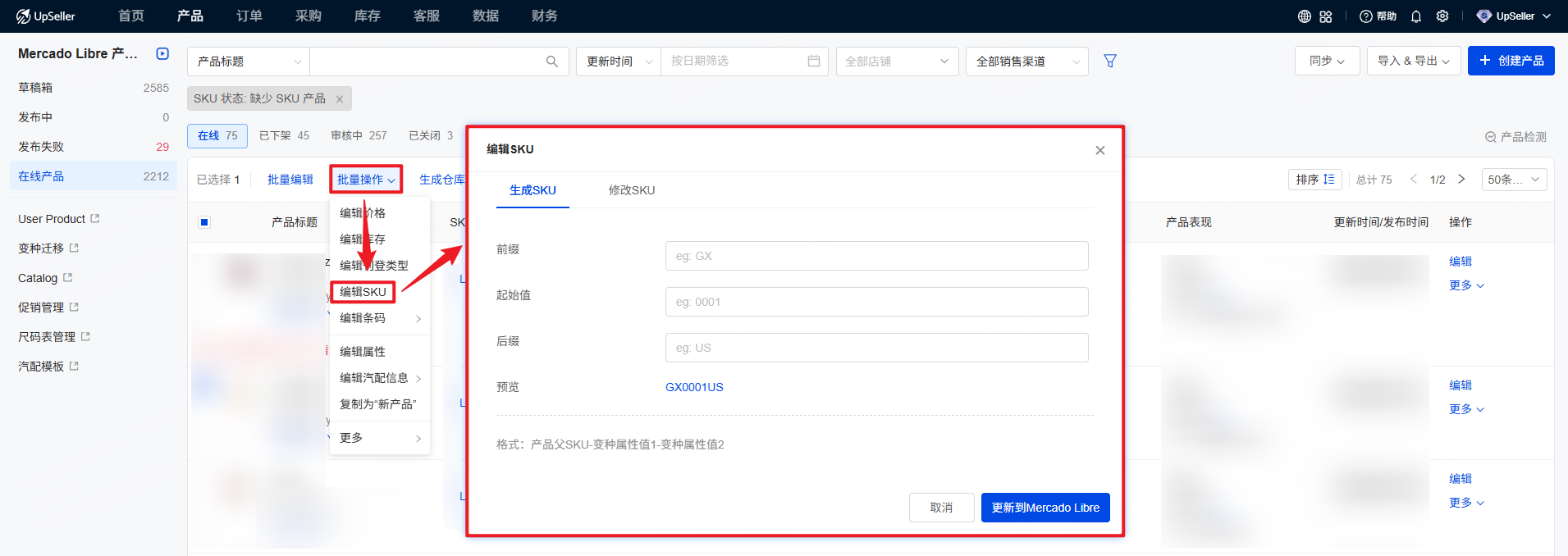This screenshot has height=556, width=1568.
Task: Close the 编辑SKU dialog
Action: pyautogui.click(x=1099, y=150)
